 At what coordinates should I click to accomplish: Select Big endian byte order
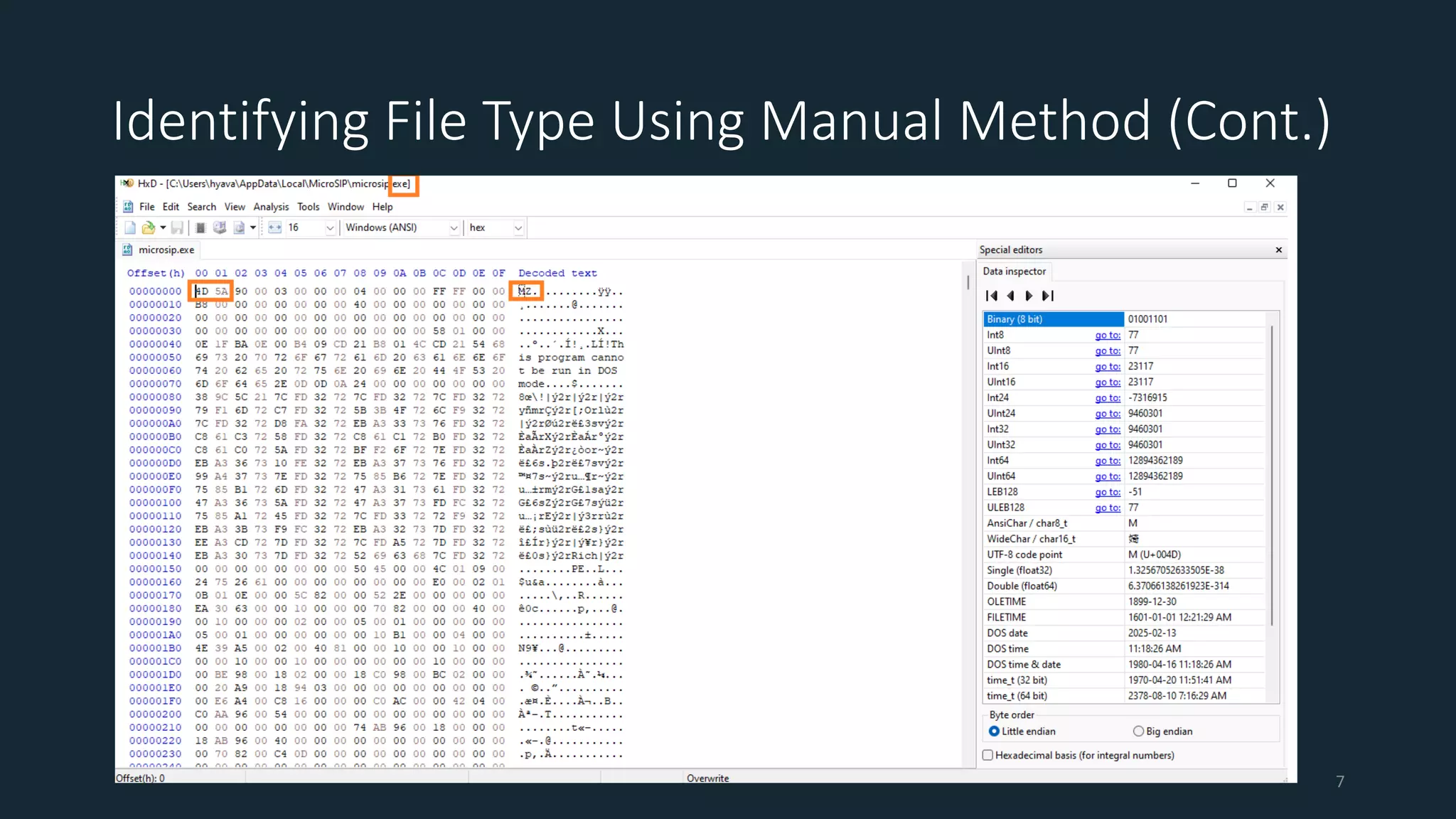(1138, 732)
